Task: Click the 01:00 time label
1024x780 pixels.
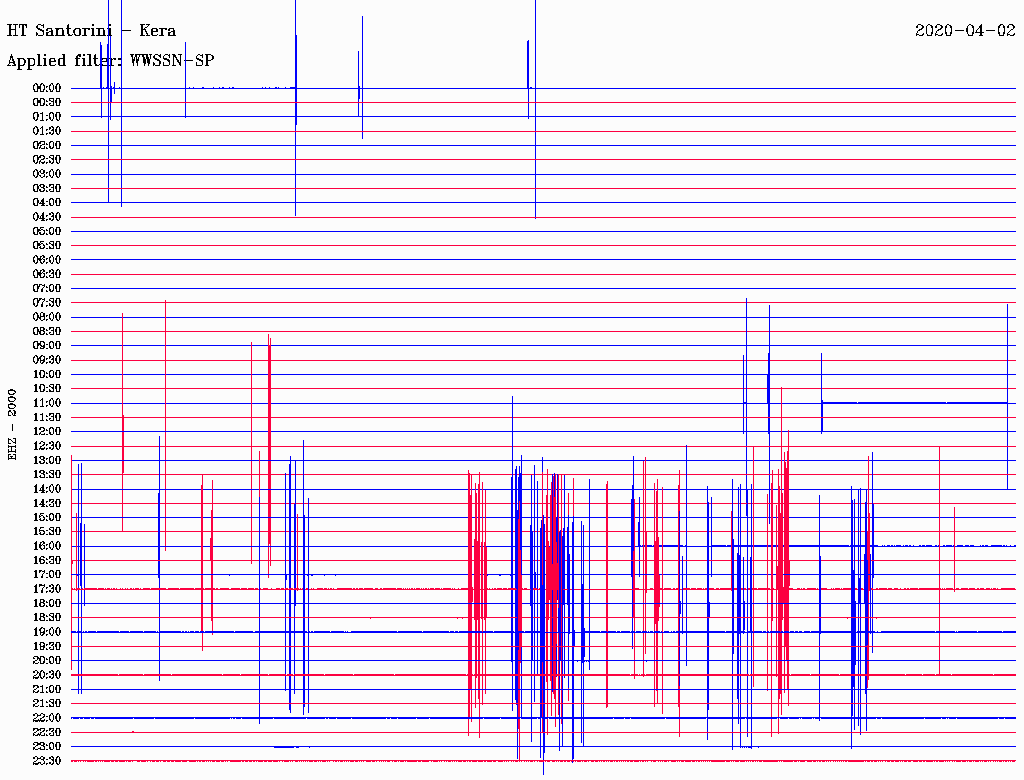Action: coord(47,116)
